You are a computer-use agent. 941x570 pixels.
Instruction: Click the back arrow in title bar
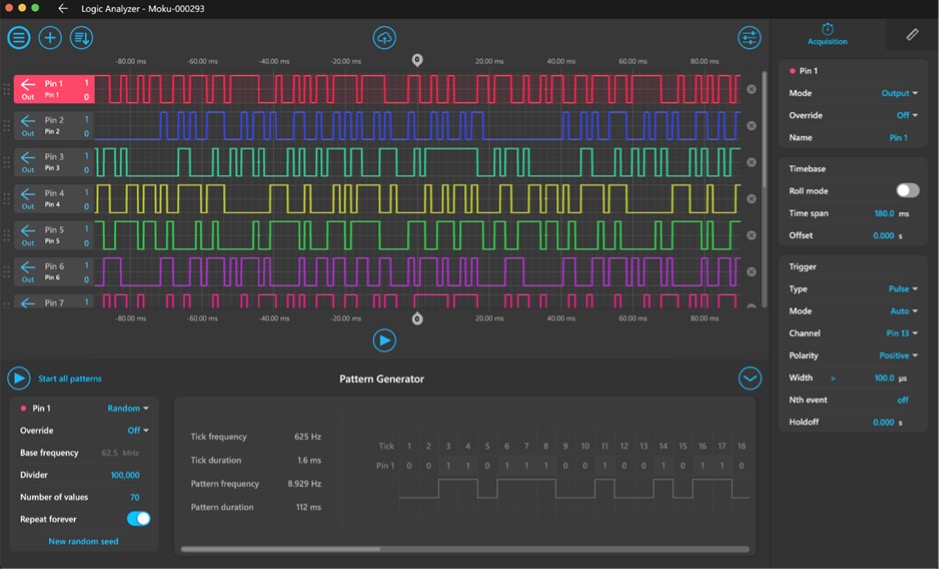(63, 8)
